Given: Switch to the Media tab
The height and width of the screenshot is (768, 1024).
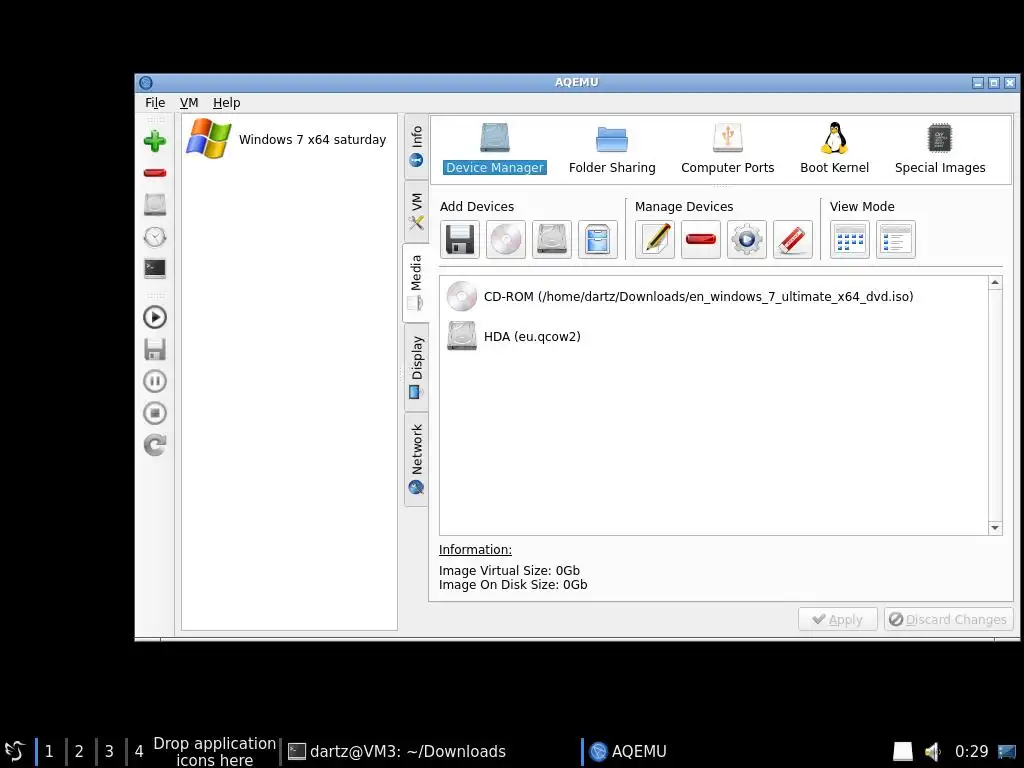Looking at the screenshot, I should click(416, 282).
